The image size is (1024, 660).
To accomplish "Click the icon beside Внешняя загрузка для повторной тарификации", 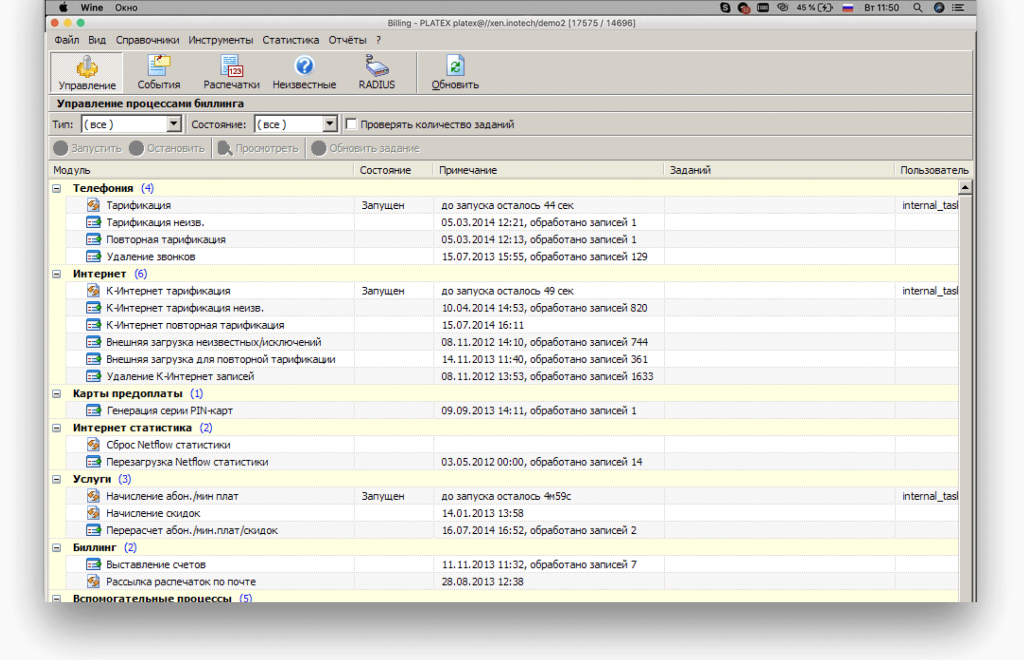I will tap(93, 359).
